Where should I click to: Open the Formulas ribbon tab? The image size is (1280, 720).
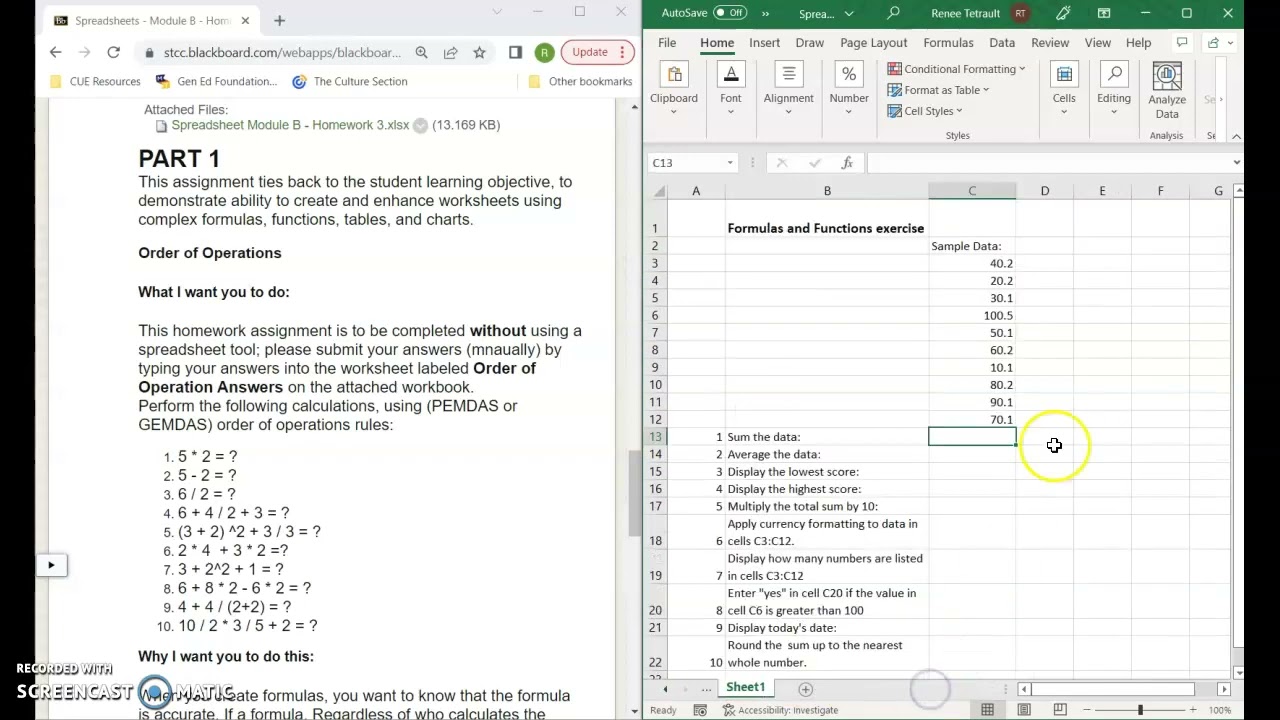948,43
